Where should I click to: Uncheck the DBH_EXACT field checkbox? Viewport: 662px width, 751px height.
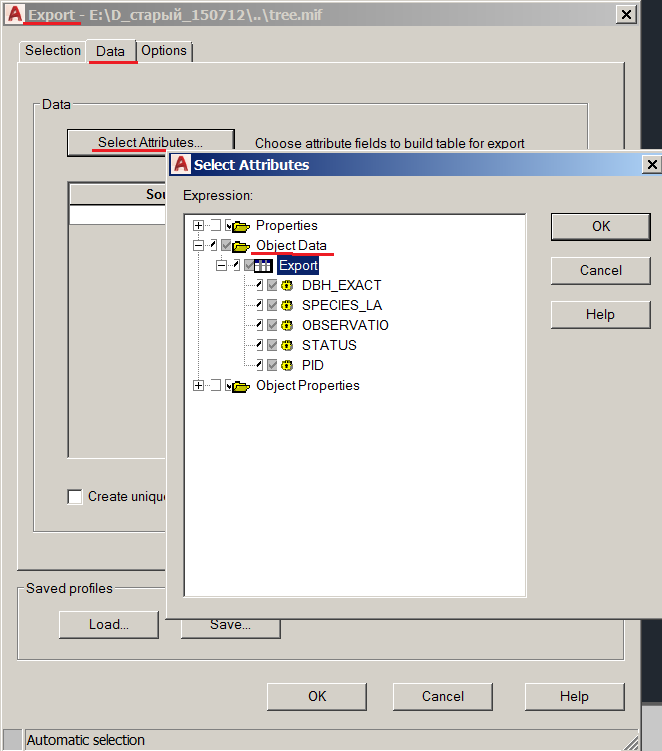coord(272,285)
